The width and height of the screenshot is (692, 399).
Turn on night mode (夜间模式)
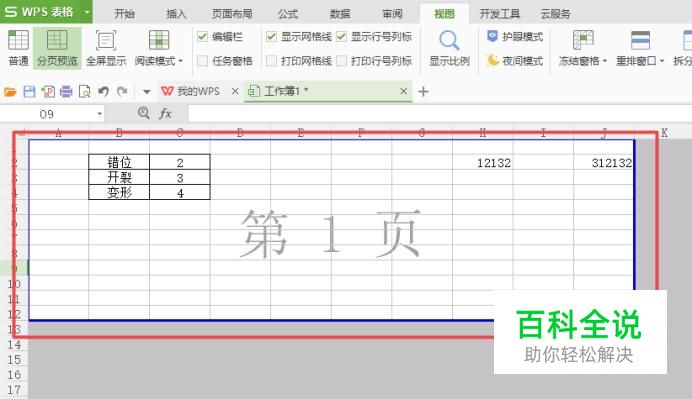tap(515, 60)
